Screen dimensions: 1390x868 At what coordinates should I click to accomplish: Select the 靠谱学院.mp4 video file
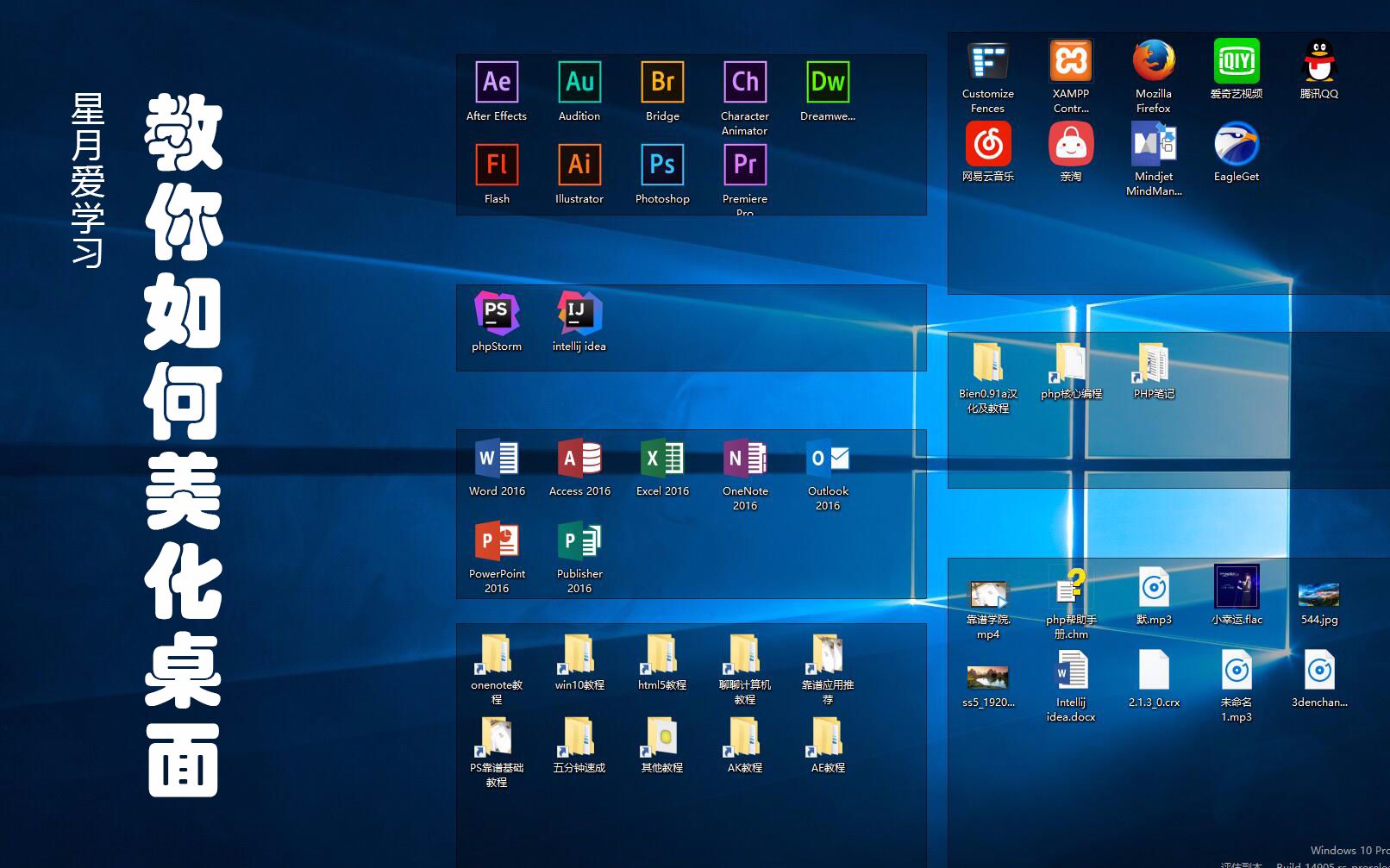coord(988,593)
